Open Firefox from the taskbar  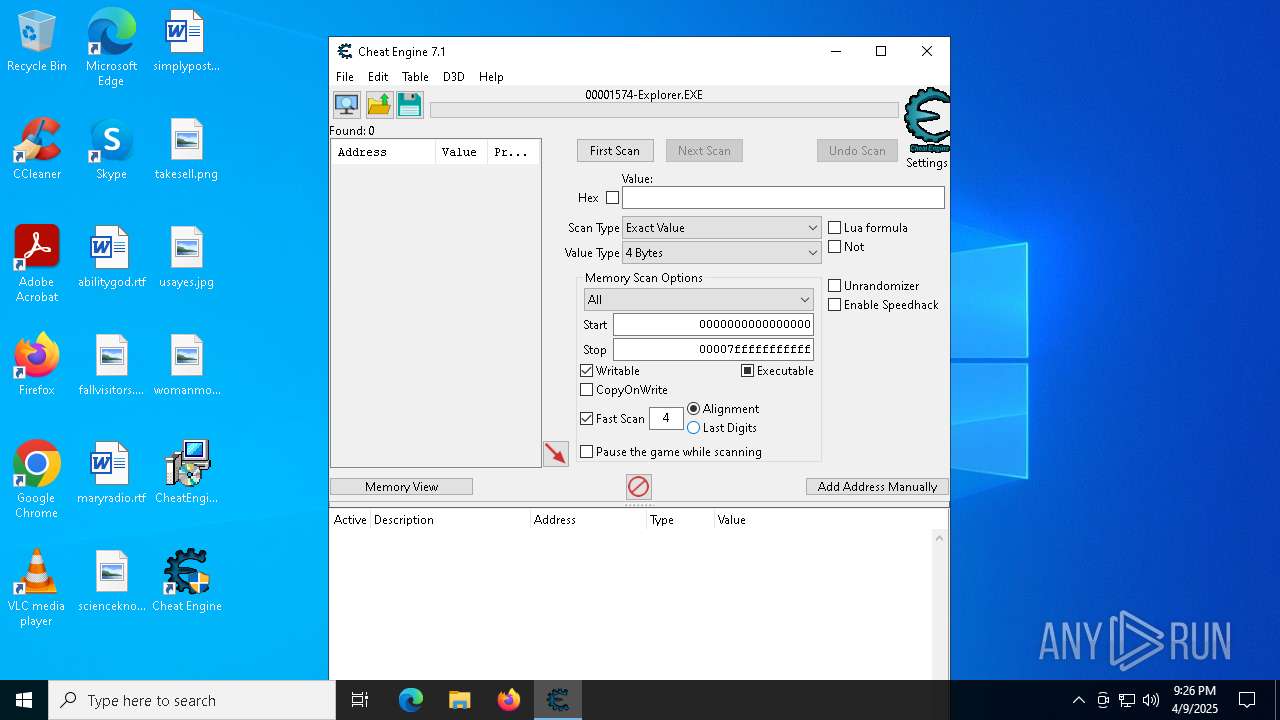(509, 700)
